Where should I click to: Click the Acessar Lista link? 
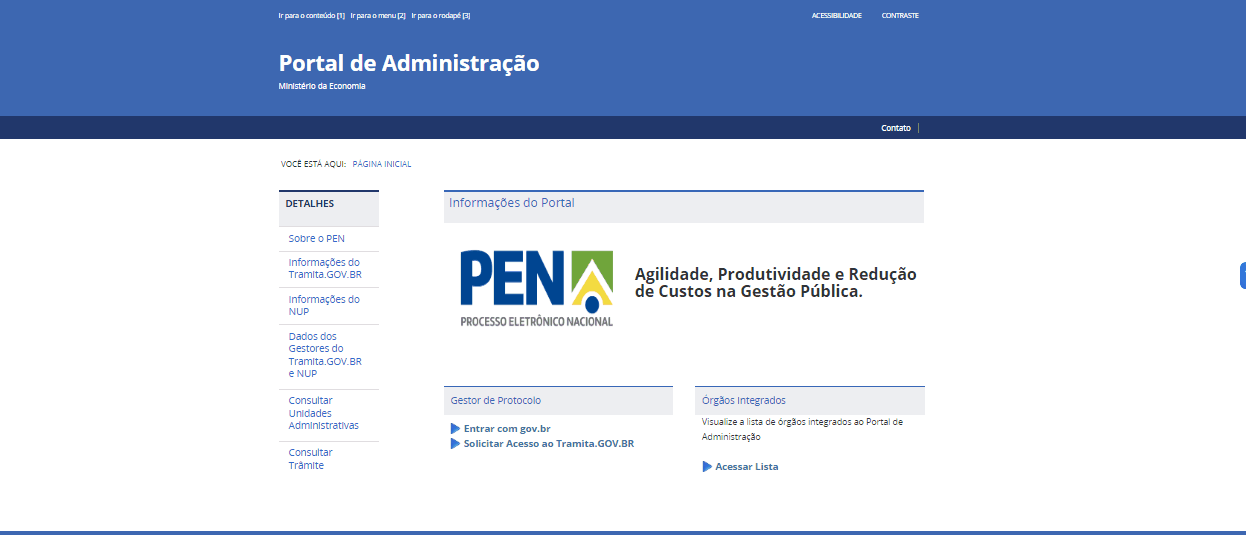(746, 467)
